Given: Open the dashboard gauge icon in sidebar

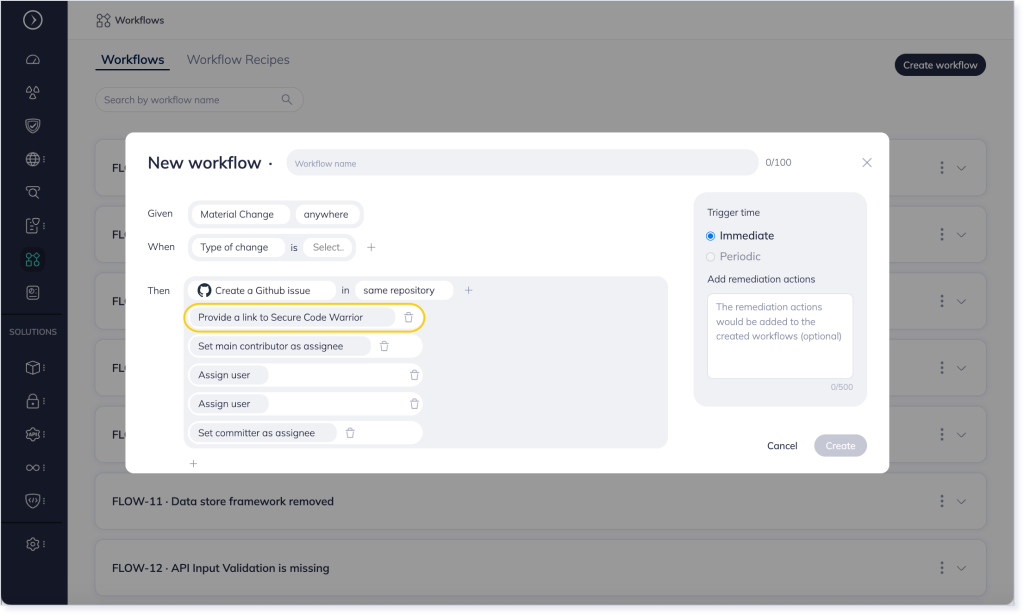Looking at the screenshot, I should pos(33,59).
